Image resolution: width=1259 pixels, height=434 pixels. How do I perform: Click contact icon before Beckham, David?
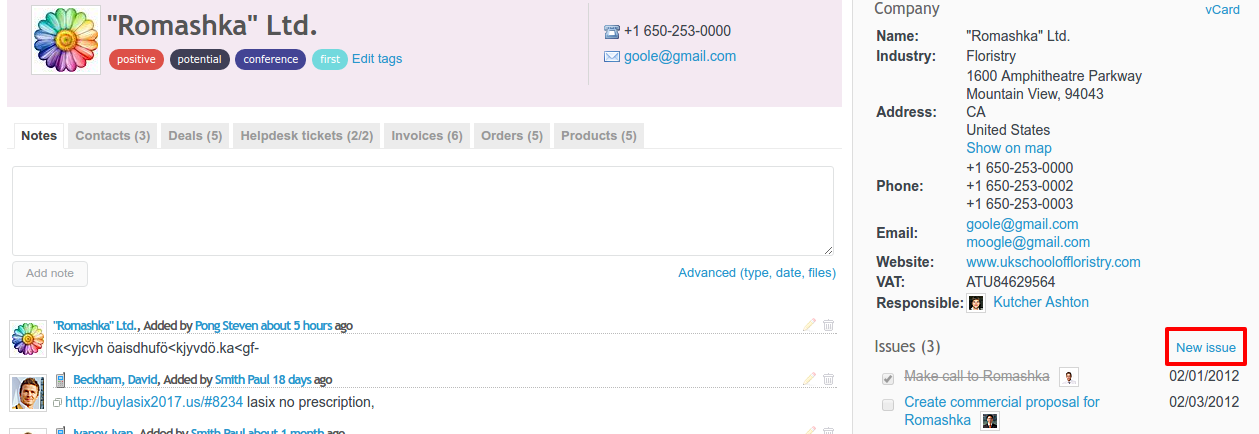pos(61,380)
